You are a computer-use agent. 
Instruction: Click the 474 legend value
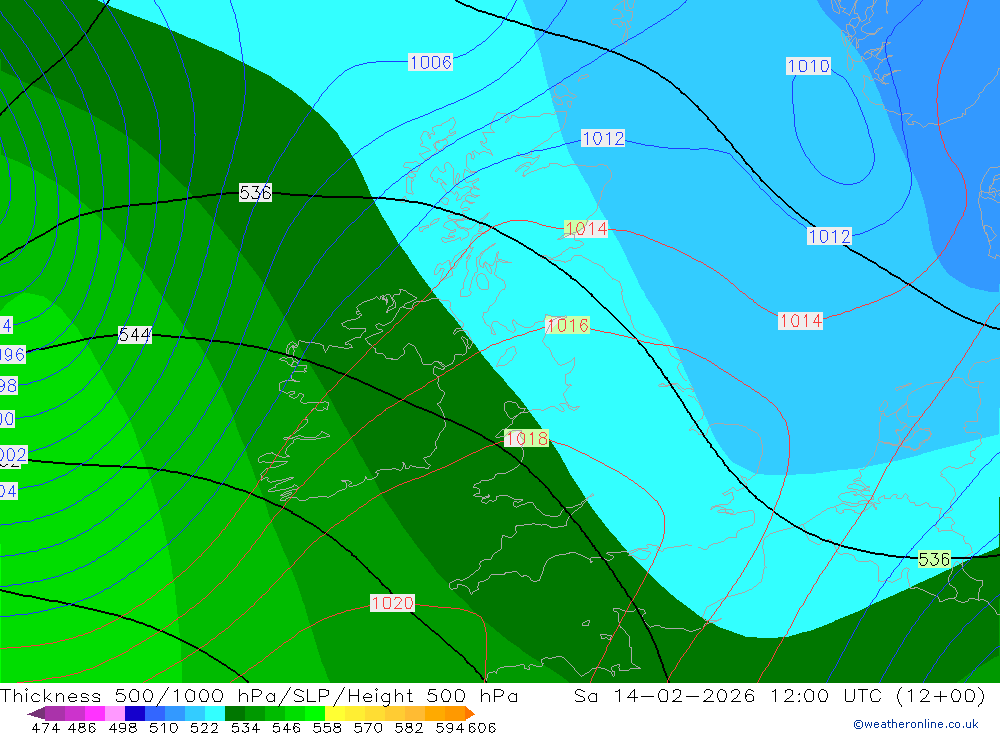(x=45, y=727)
